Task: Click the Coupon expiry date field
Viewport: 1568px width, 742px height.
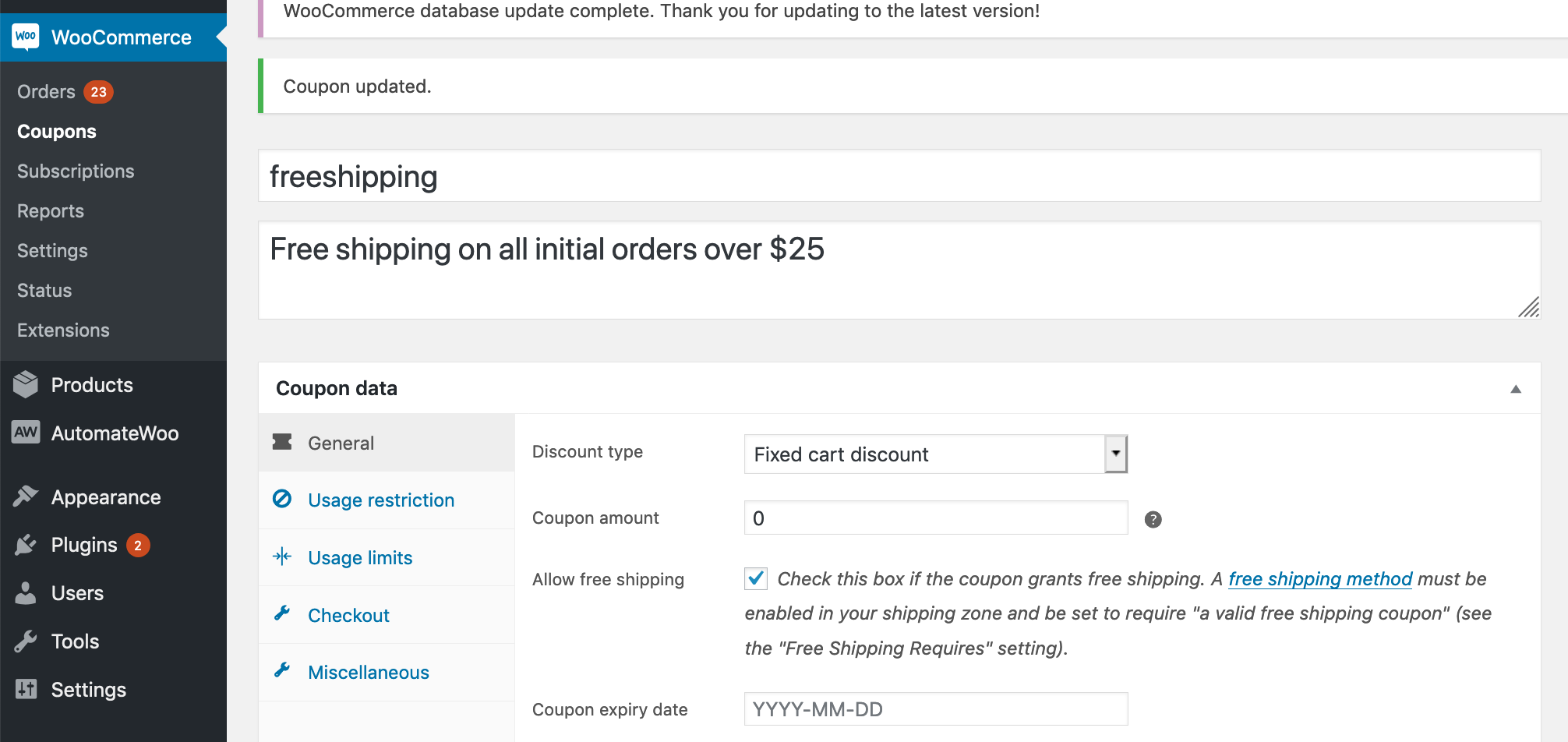Action: click(935, 709)
